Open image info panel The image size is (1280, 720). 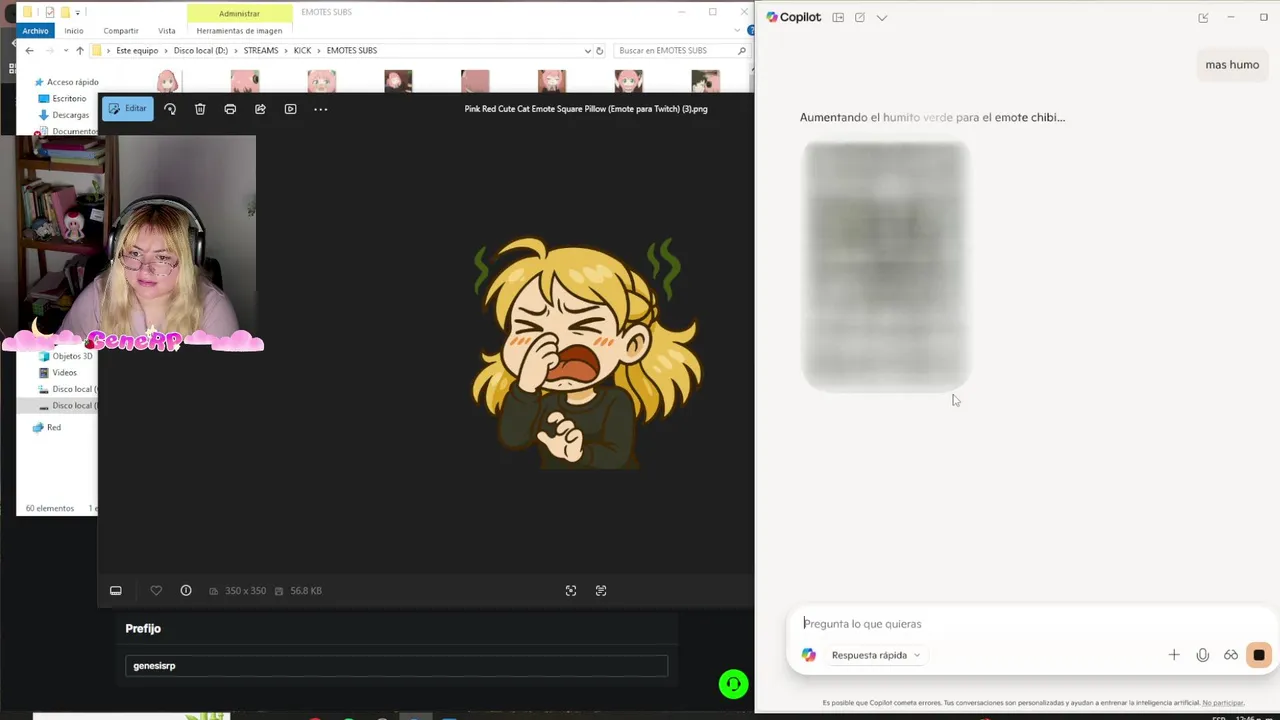point(186,591)
